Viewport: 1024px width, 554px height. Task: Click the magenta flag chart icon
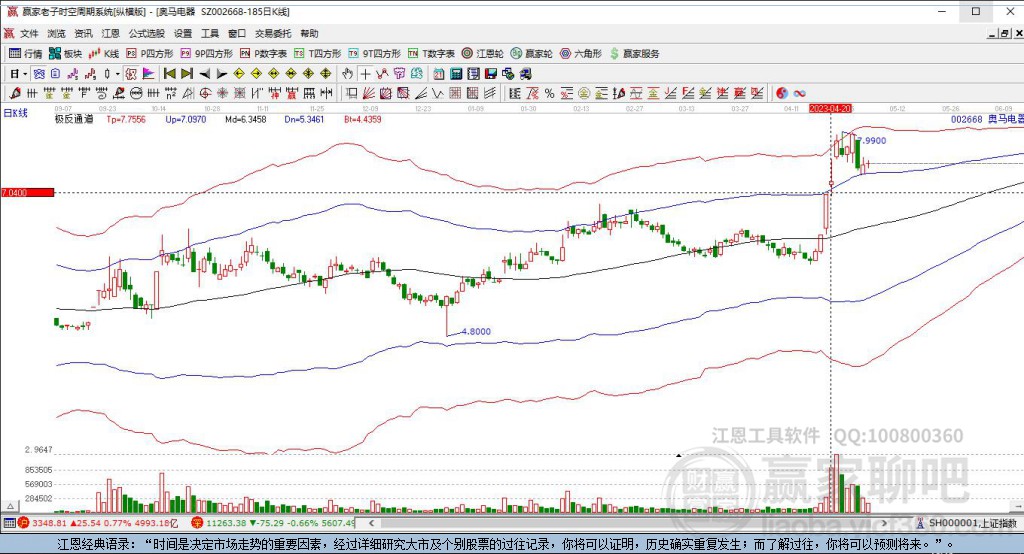point(148,74)
